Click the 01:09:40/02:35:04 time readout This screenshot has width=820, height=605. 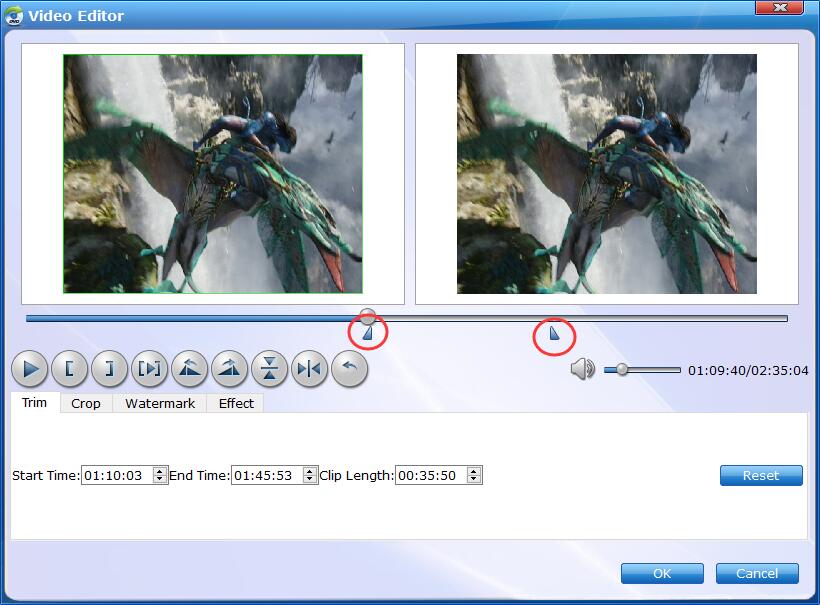point(748,371)
